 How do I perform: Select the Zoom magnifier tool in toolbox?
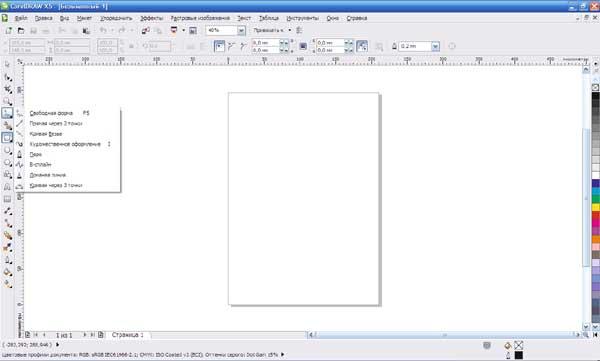pos(7,101)
